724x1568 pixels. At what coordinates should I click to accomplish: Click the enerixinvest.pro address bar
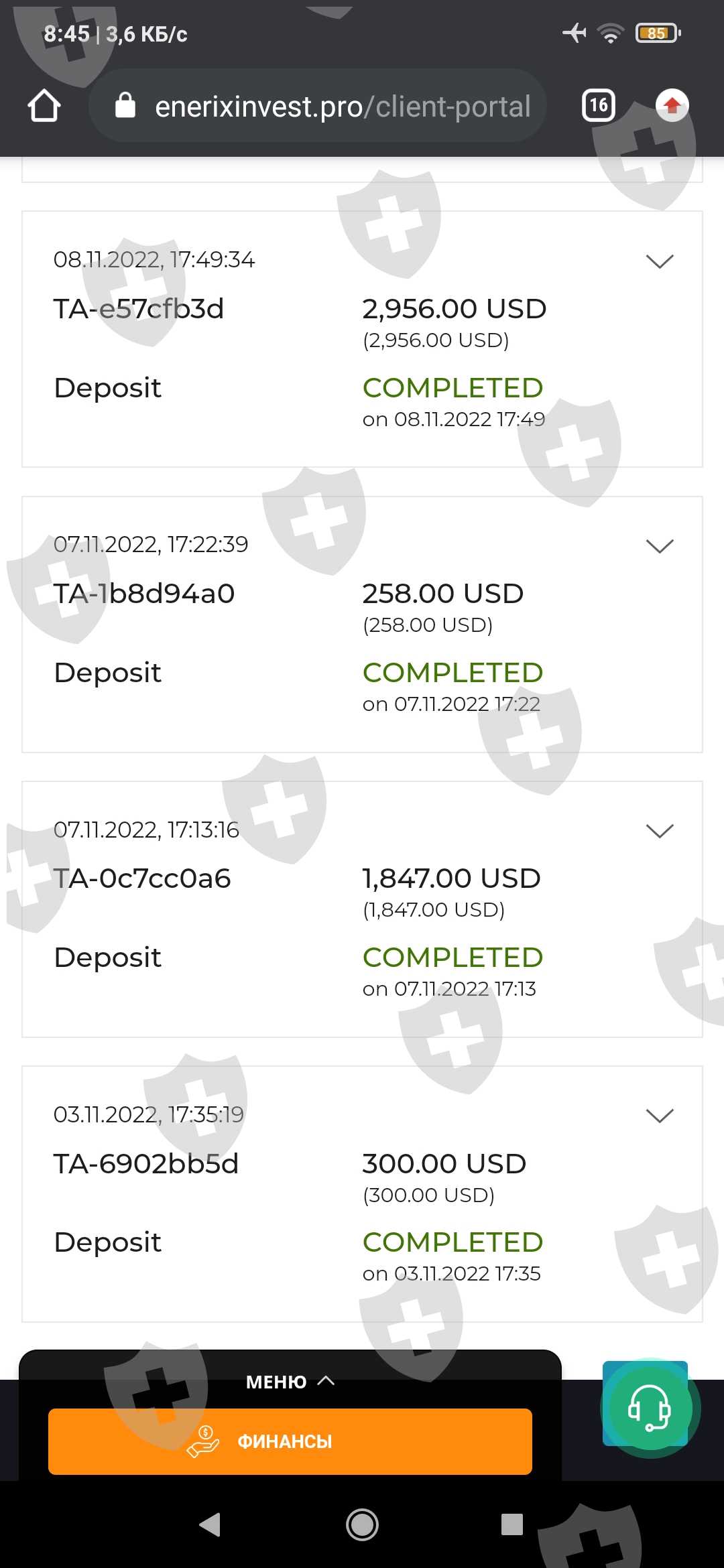(342, 106)
